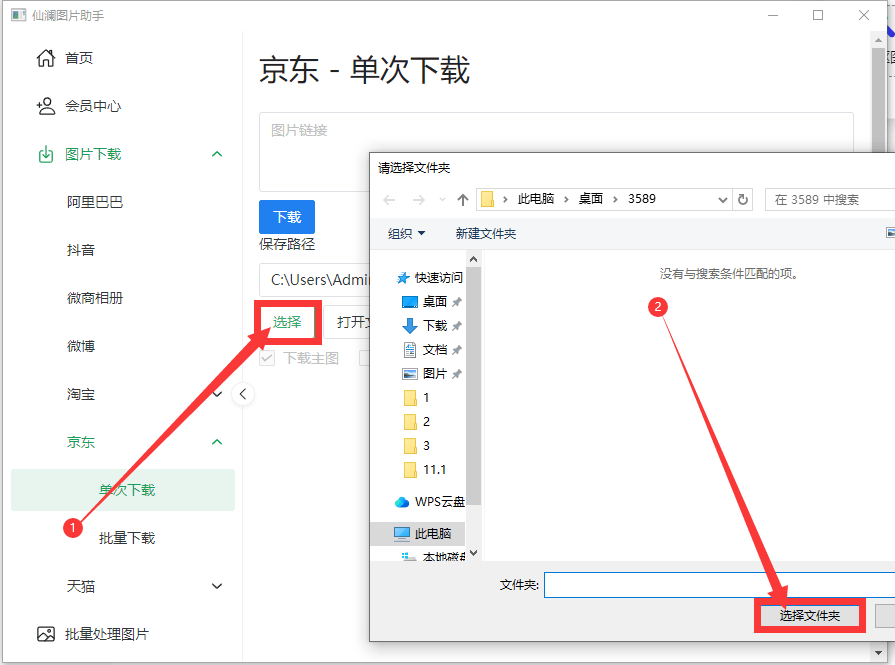Viewport: 895px width, 665px height.
Task: Click the 在 3589 中搜索 search box
Action: point(830,200)
